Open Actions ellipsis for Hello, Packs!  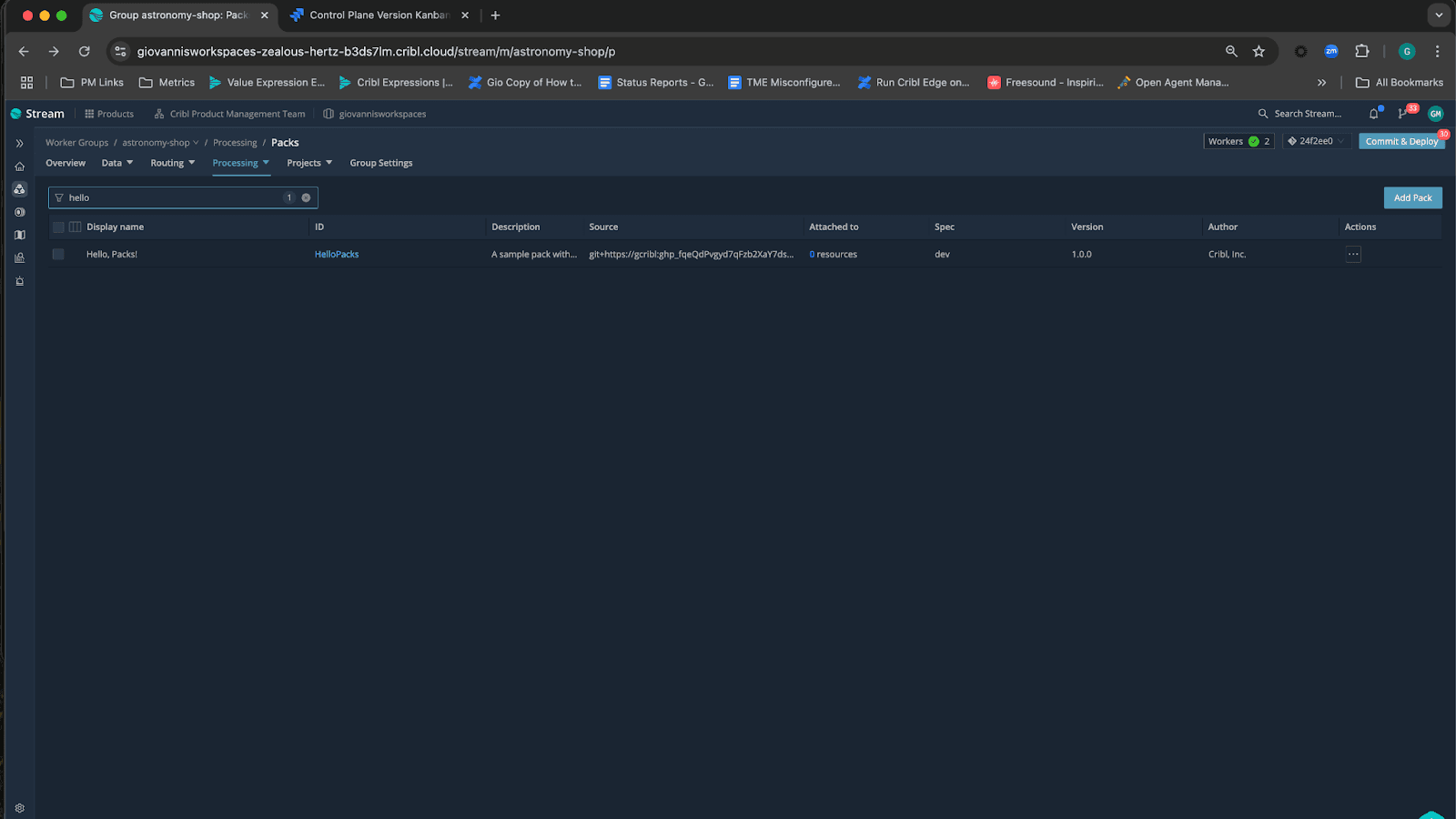[x=1353, y=255]
